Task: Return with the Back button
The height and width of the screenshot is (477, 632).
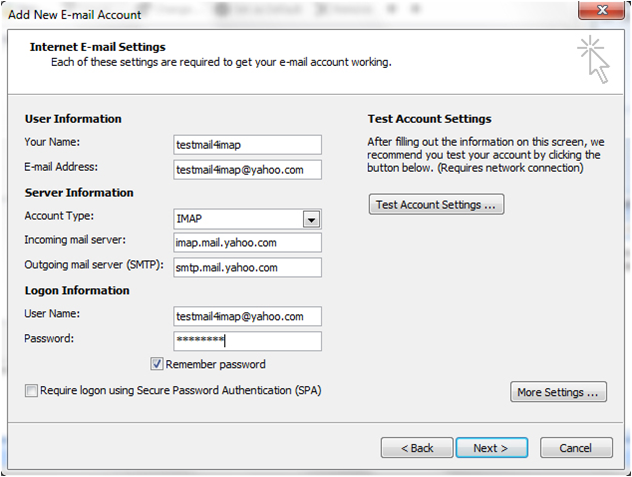Action: pyautogui.click(x=417, y=448)
